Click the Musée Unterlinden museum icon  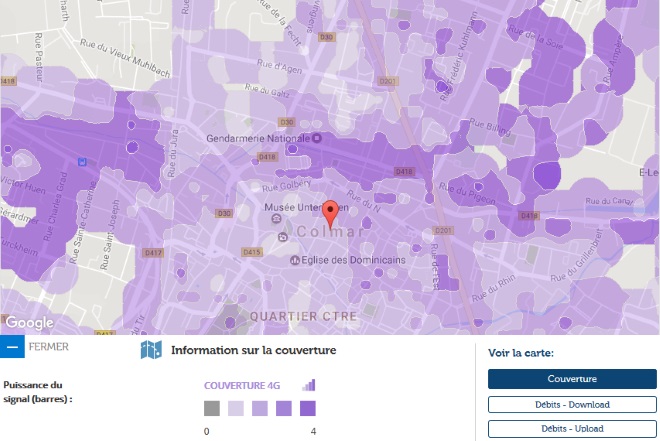277,217
